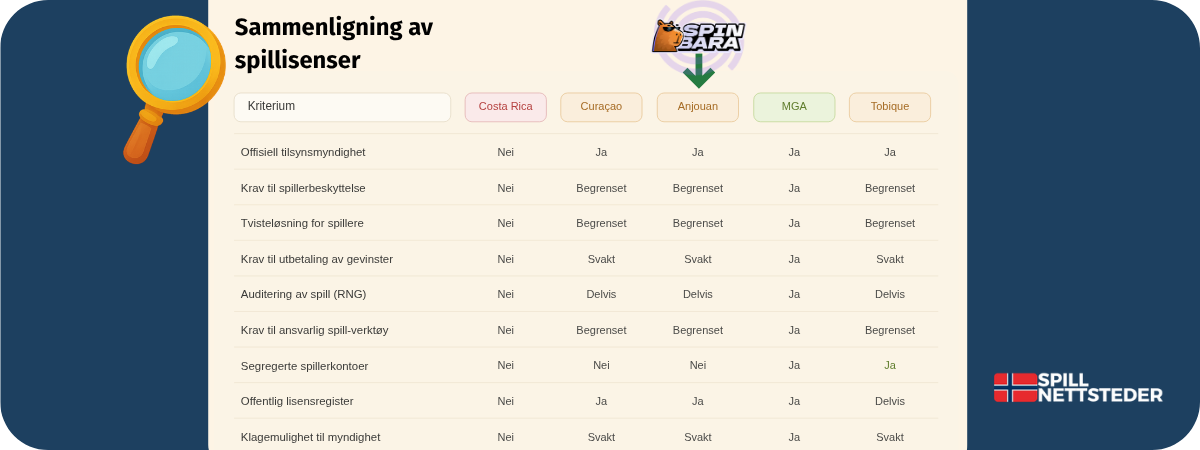Screen dimensions: 1200x450
Task: Click MGA 'Ja' for Klagemulighet til myndighet
Action: (x=794, y=437)
